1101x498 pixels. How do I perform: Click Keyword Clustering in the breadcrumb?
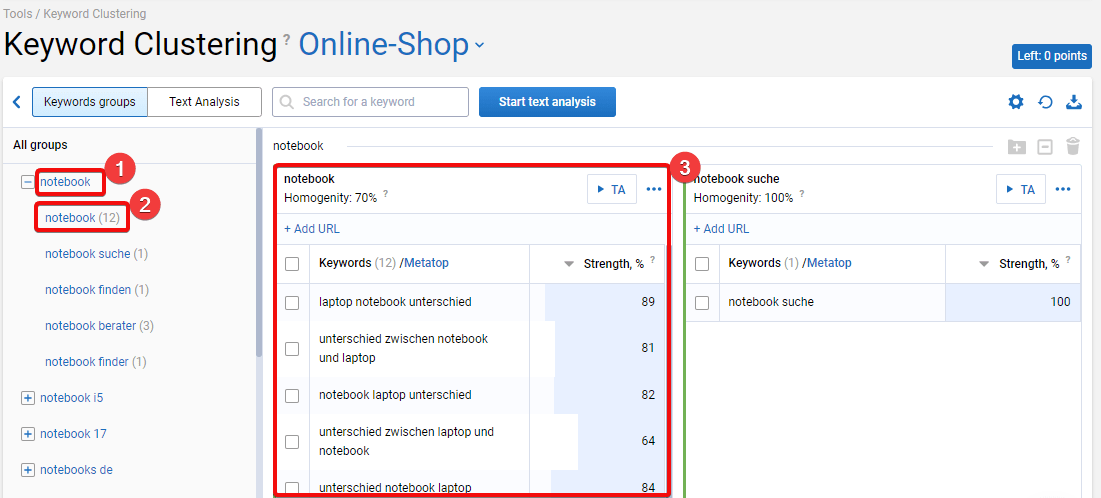pyautogui.click(x=95, y=13)
